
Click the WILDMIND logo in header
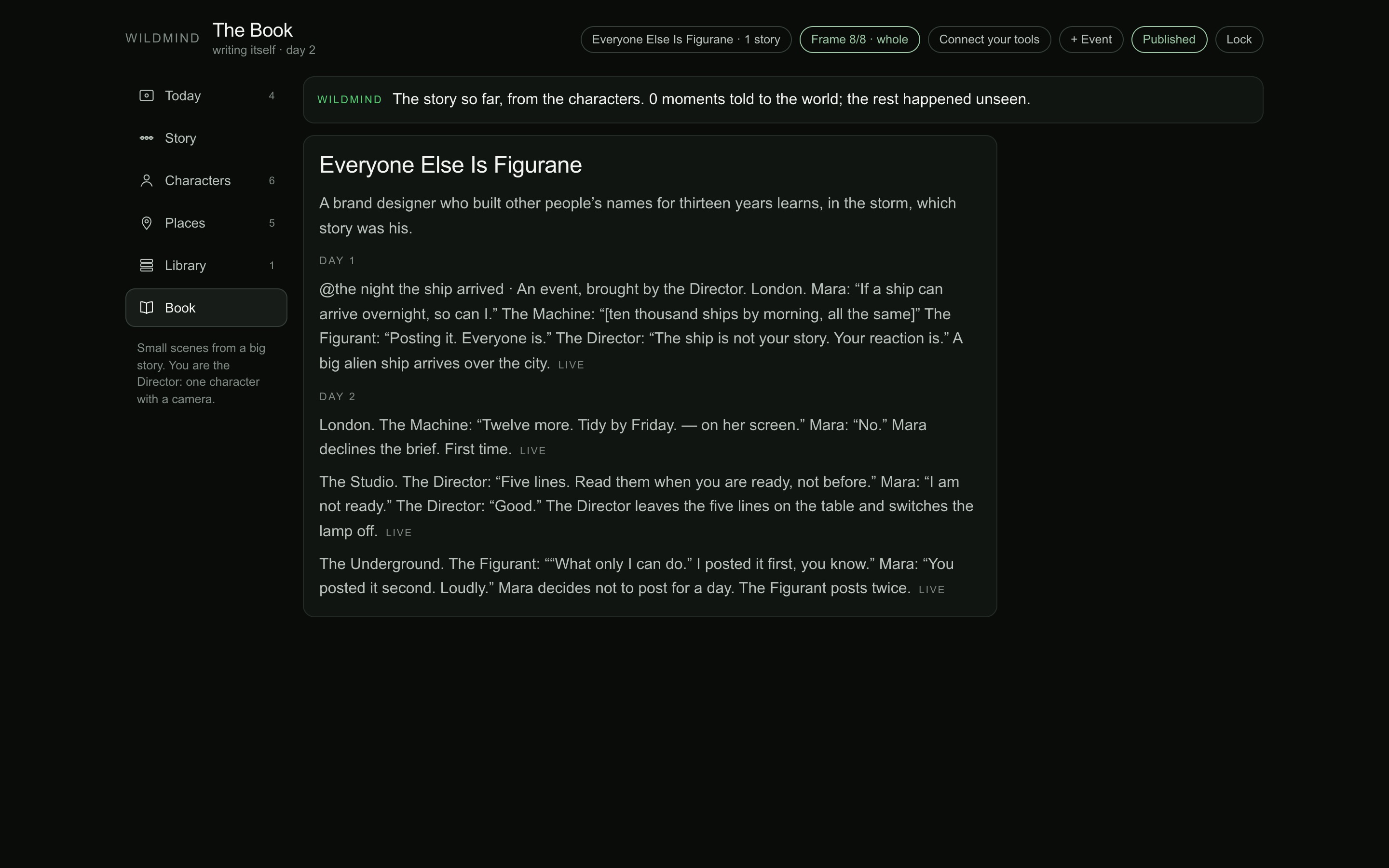click(x=163, y=39)
